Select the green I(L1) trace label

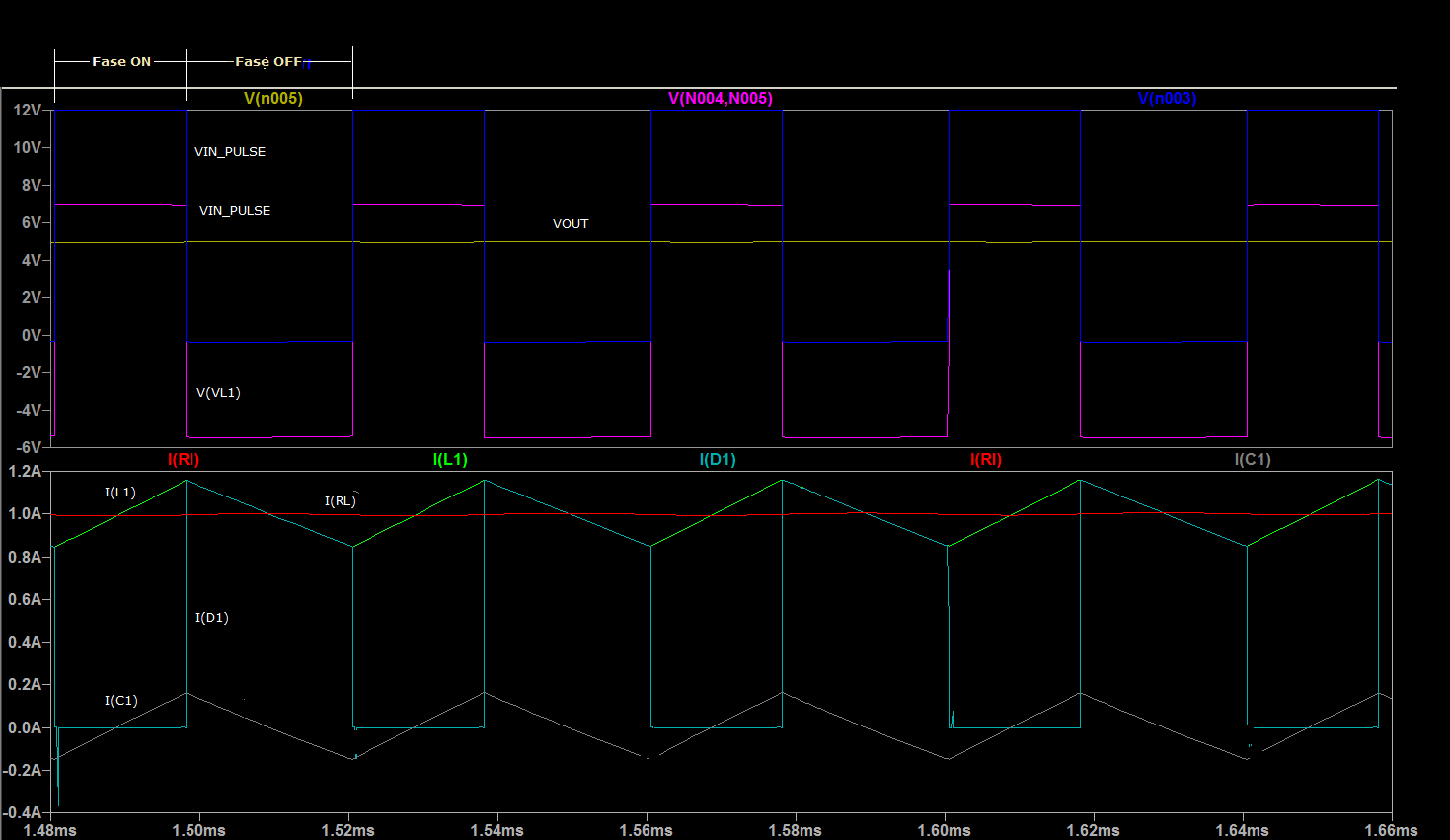450,459
